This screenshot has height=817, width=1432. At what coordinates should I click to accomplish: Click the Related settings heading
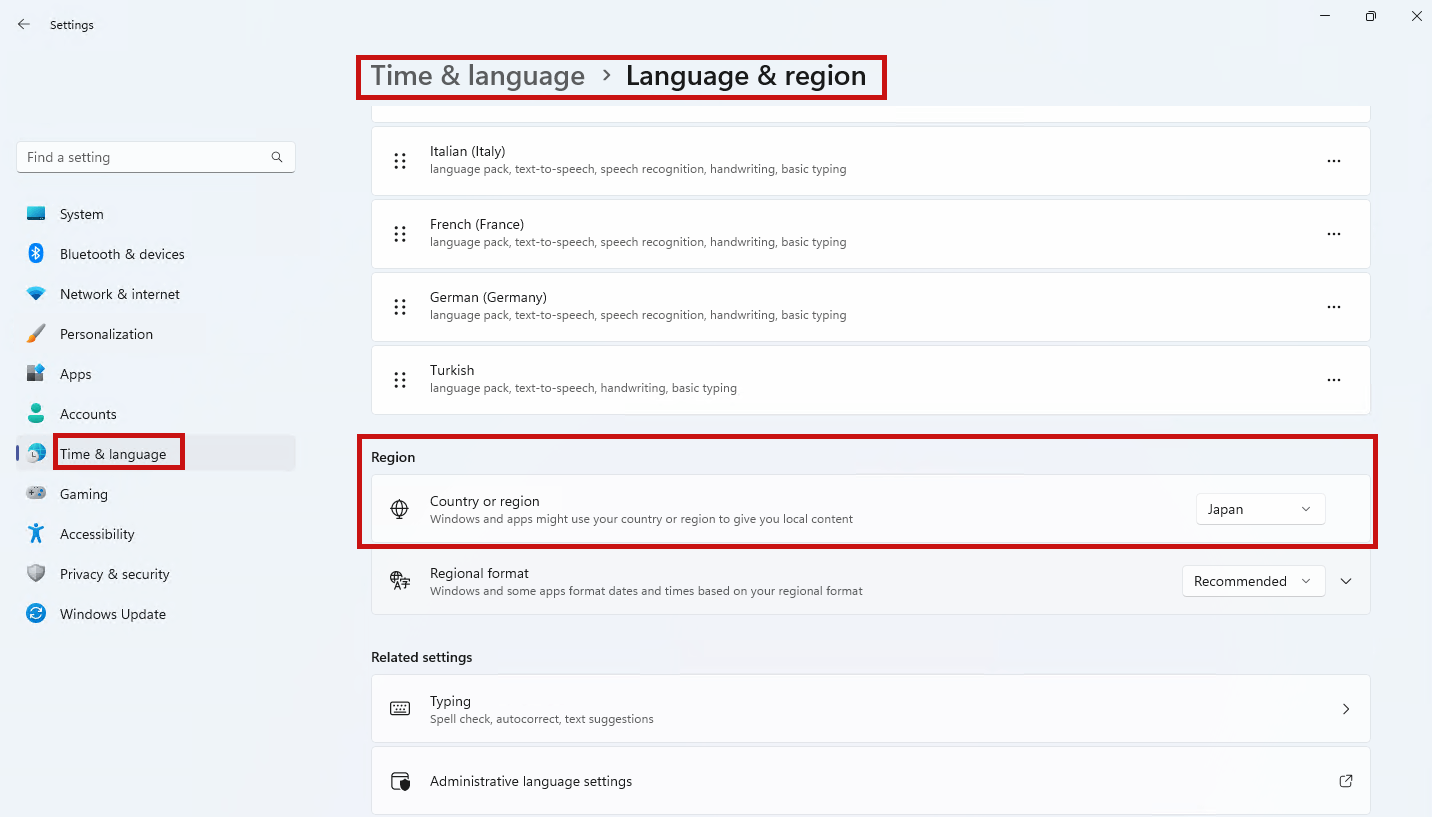click(421, 657)
